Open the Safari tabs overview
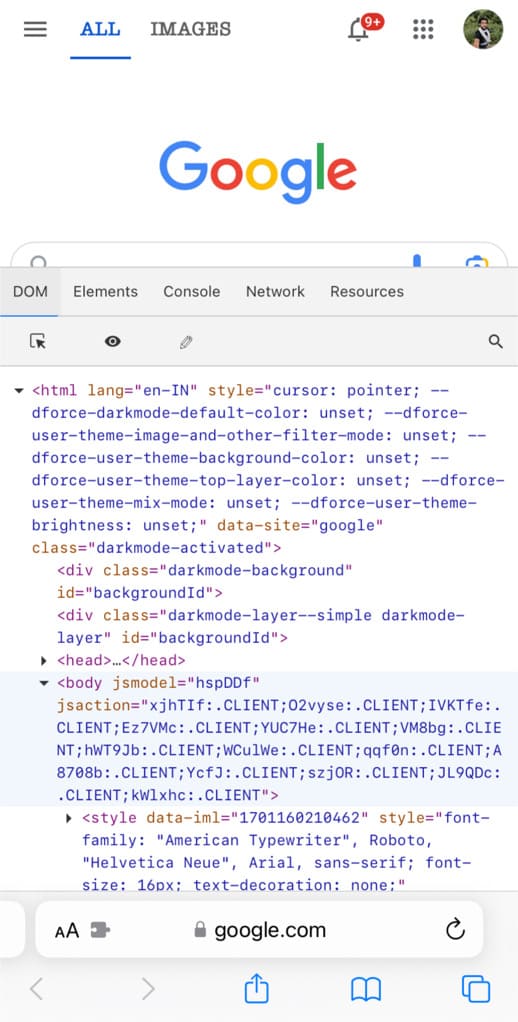This screenshot has height=1022, width=518. 476,989
